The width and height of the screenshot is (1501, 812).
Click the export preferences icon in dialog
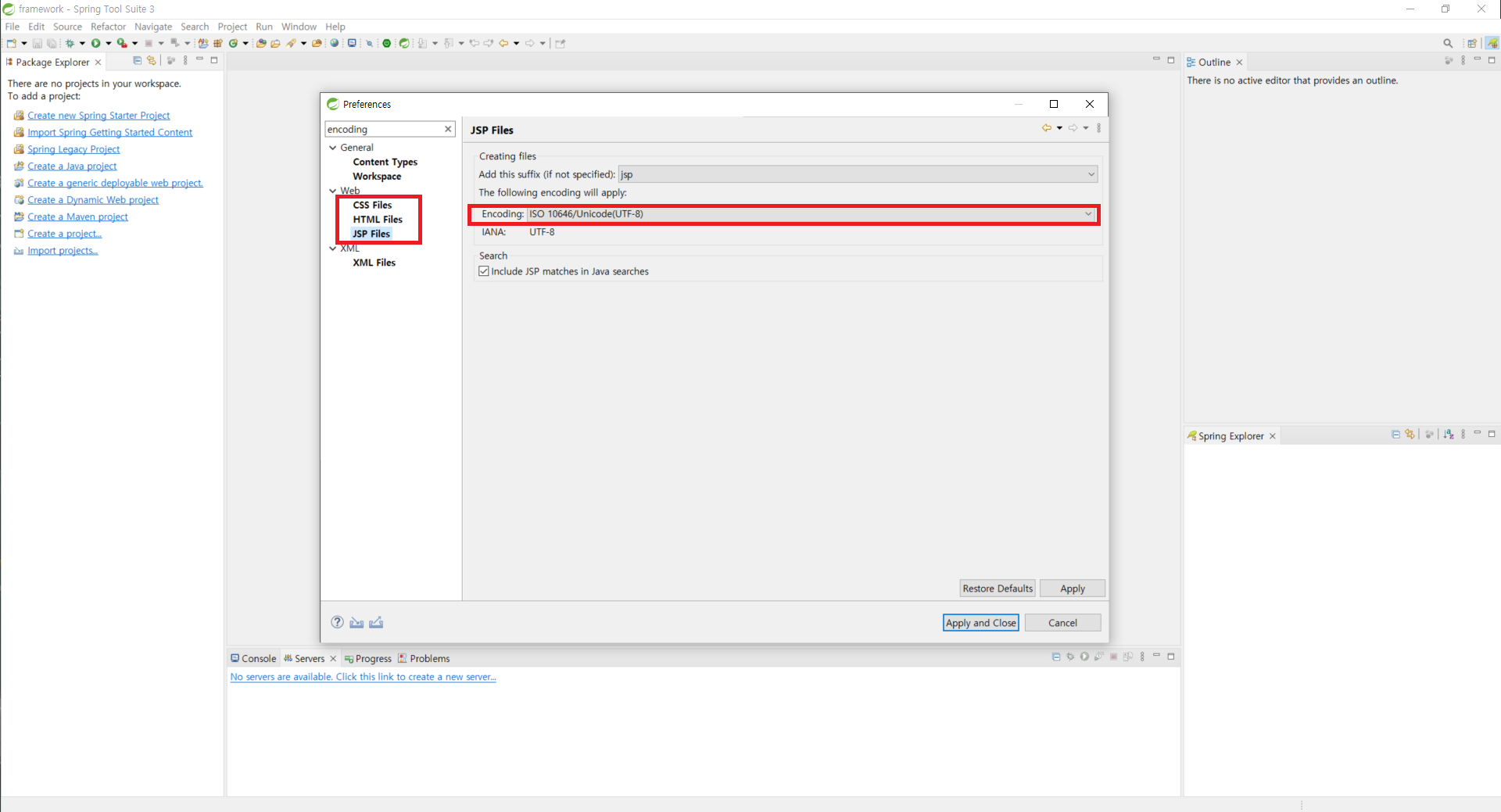tap(376, 622)
